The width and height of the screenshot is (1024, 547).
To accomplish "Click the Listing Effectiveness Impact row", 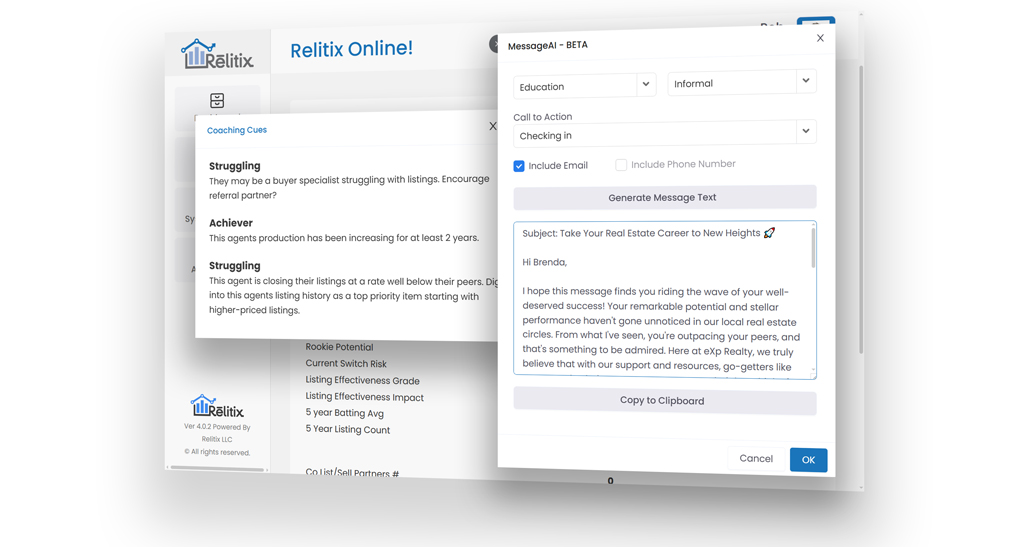I will [x=364, y=397].
